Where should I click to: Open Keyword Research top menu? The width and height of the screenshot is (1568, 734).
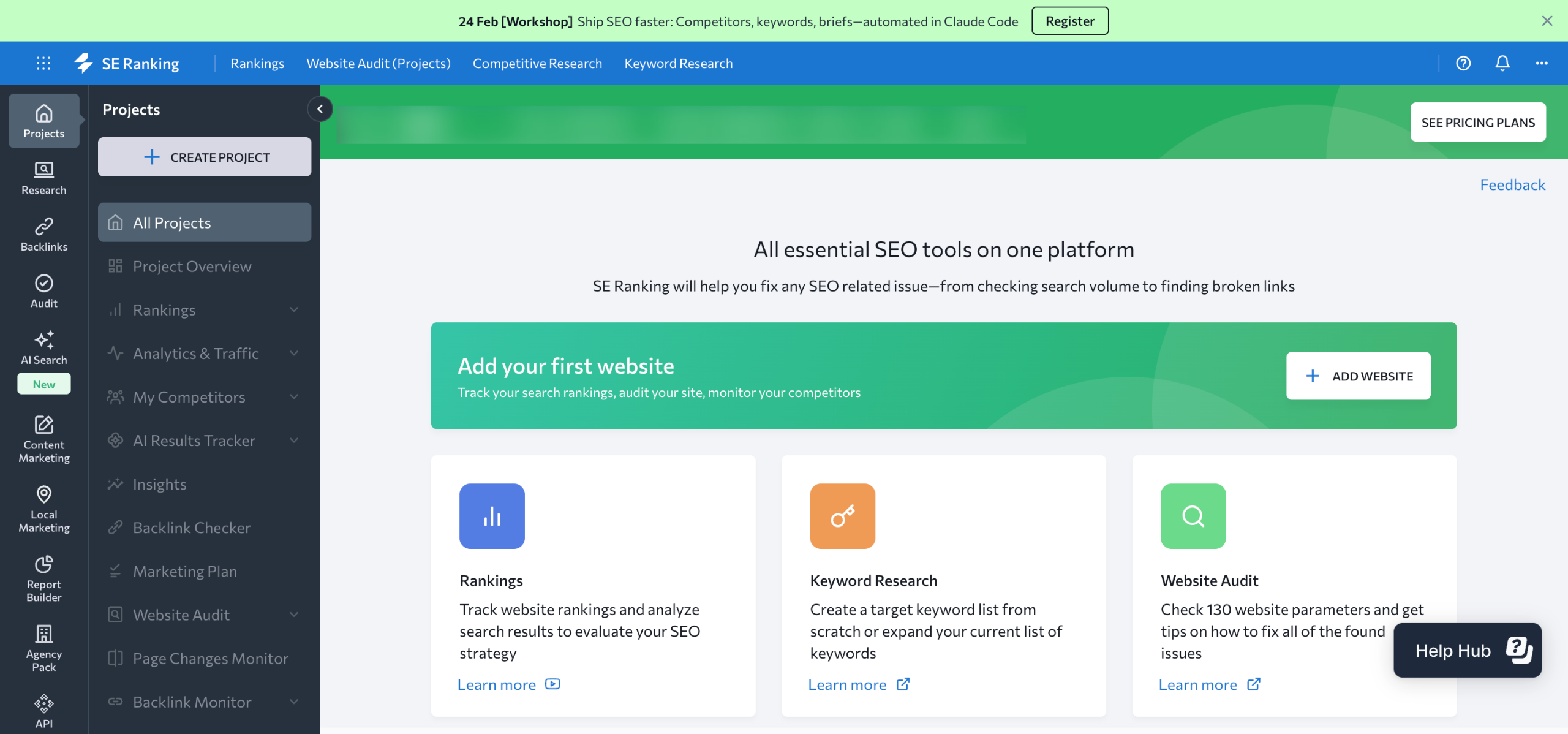pos(678,63)
